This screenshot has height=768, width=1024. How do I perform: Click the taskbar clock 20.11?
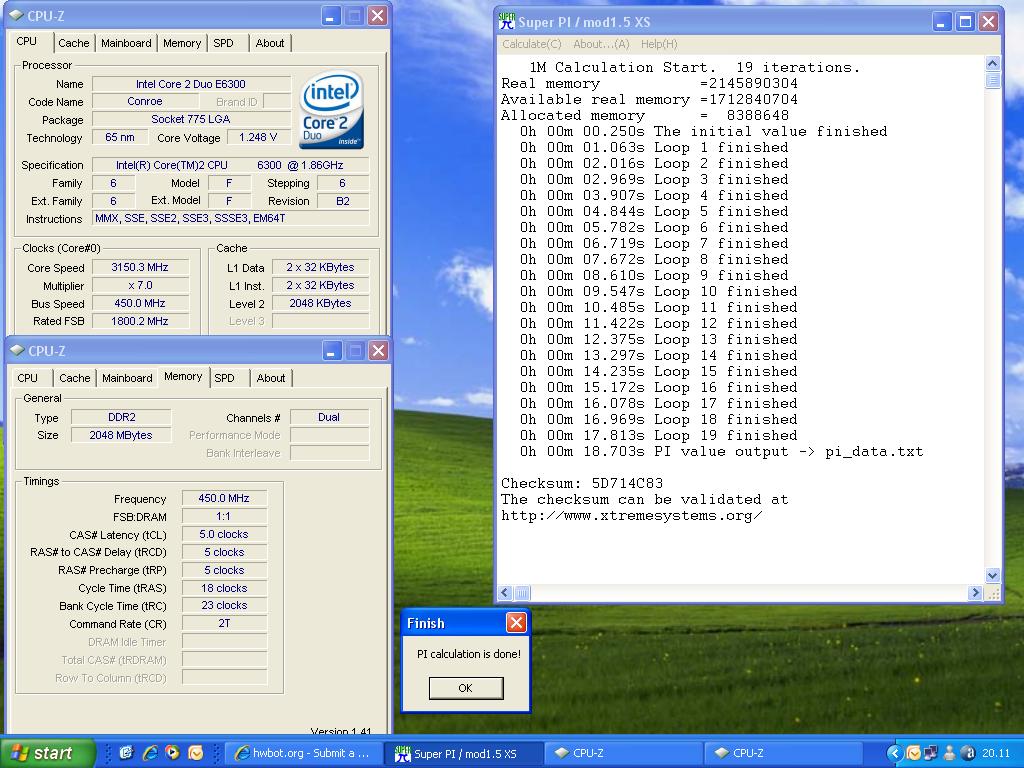[995, 753]
